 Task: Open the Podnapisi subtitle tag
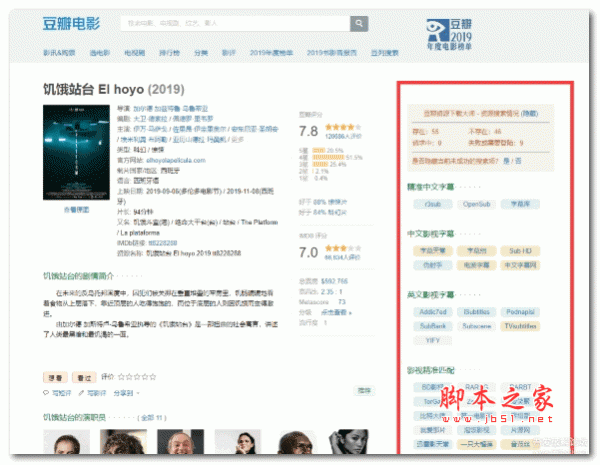[x=520, y=312]
